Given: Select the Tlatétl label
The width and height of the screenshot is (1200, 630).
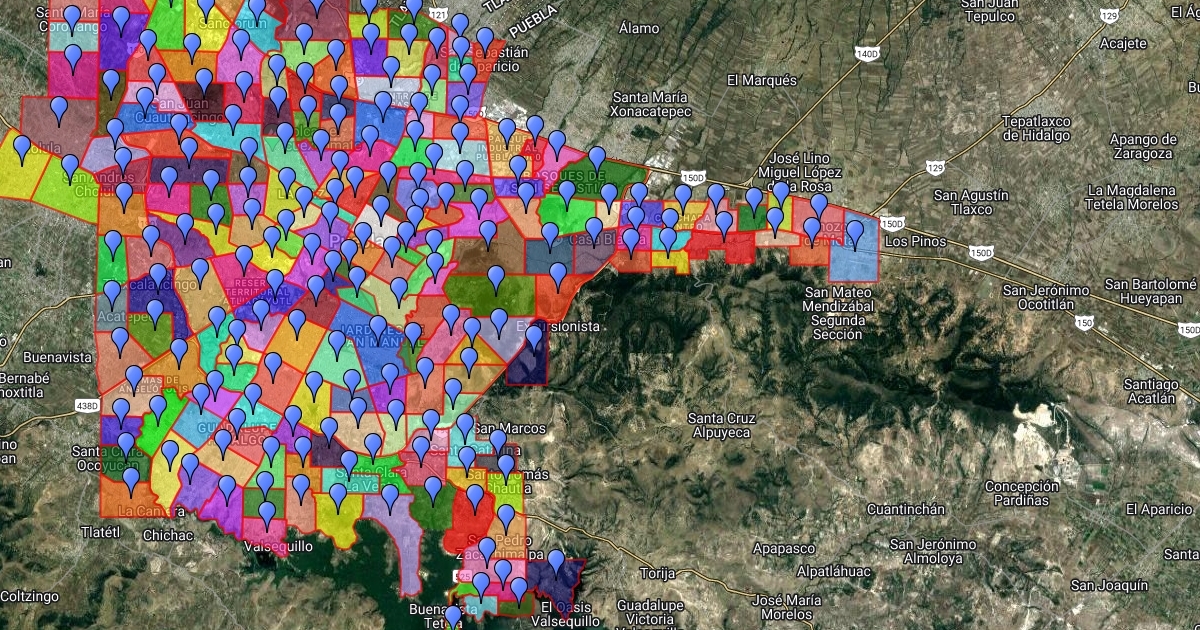Looking at the screenshot, I should coord(101,532).
